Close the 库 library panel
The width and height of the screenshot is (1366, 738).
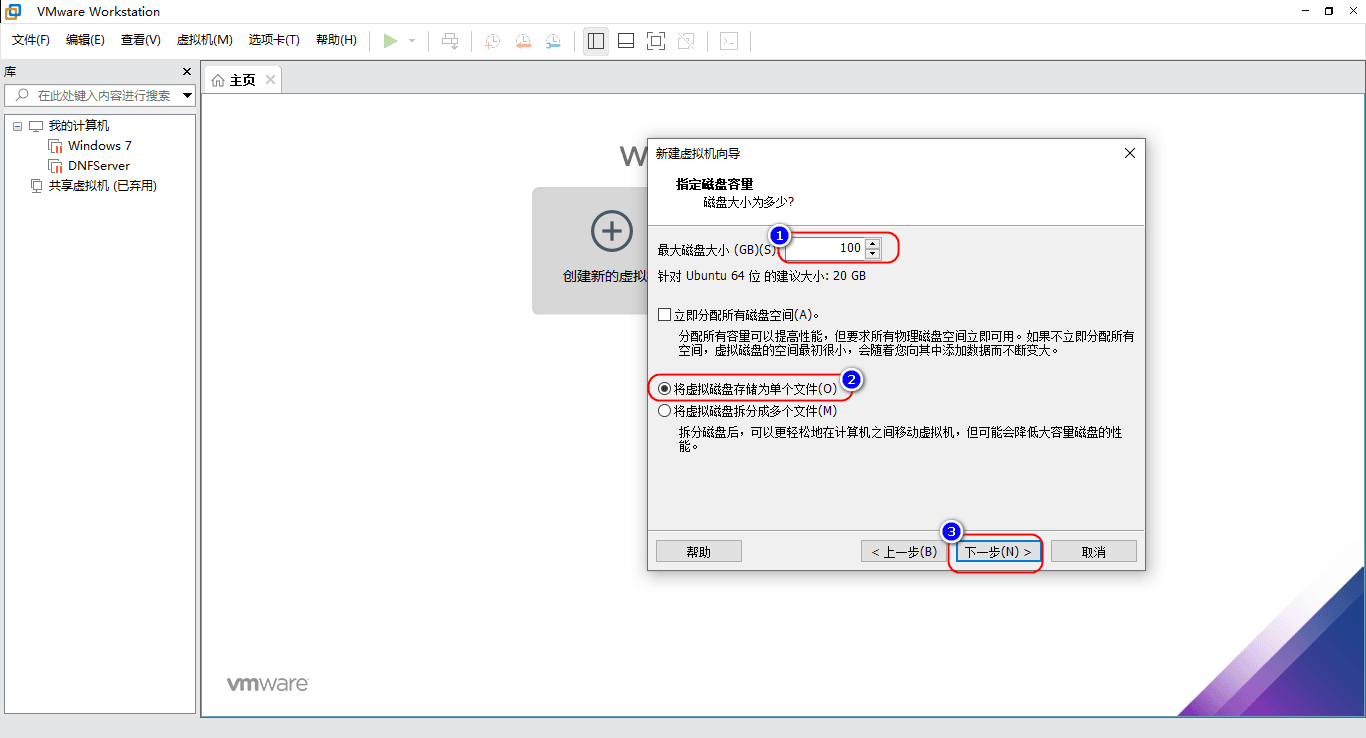coord(186,72)
